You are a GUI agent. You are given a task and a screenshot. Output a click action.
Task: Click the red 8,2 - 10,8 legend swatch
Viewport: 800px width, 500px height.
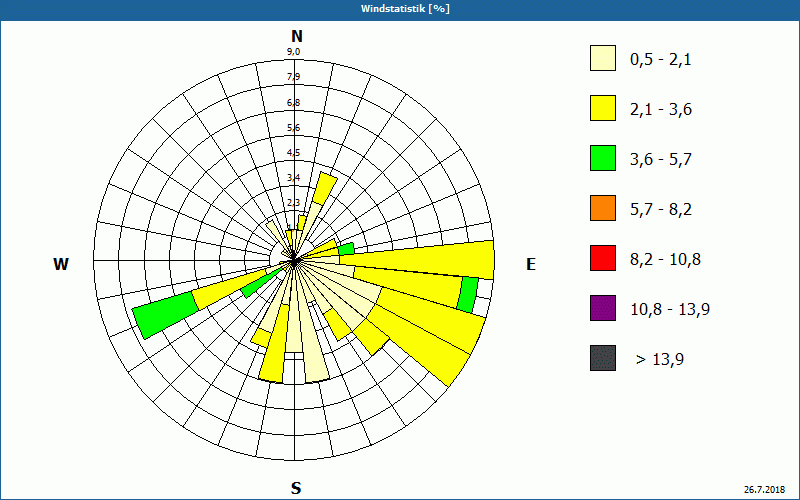point(603,258)
